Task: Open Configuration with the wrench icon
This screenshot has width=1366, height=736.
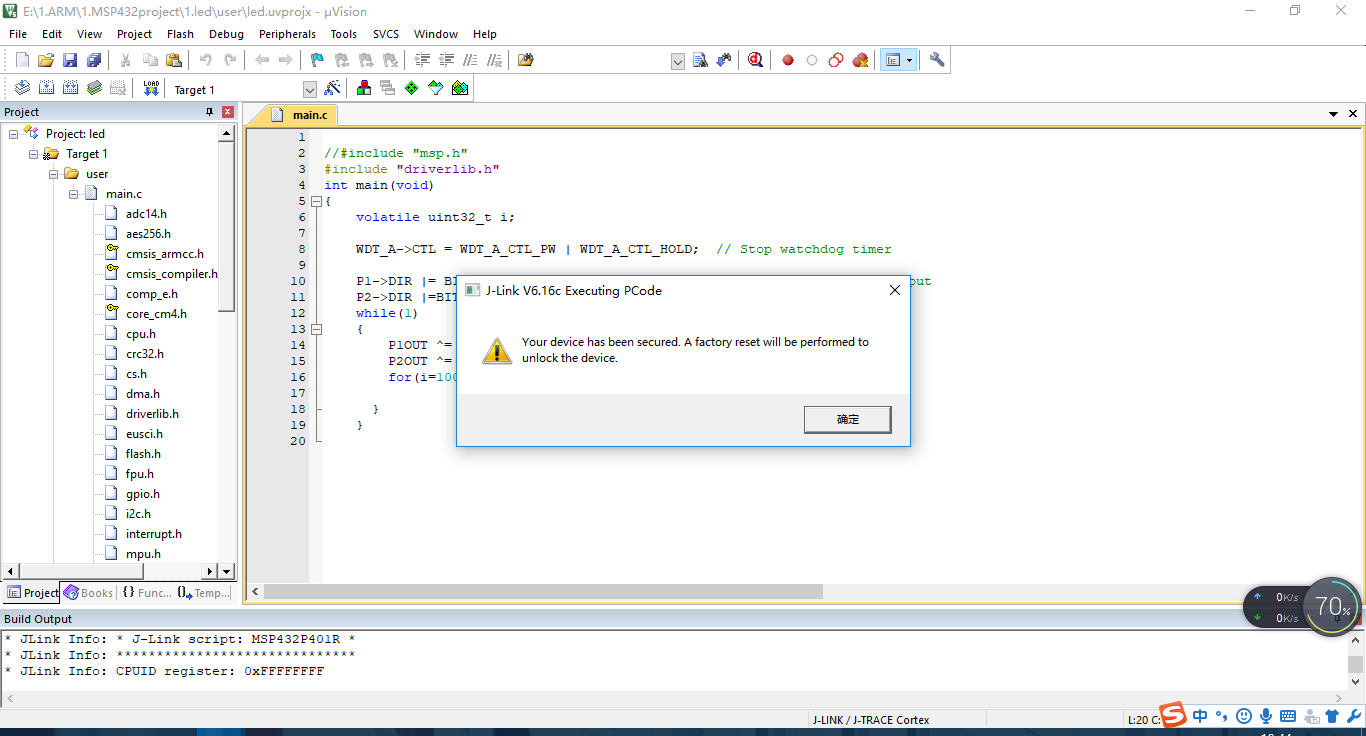Action: (937, 60)
